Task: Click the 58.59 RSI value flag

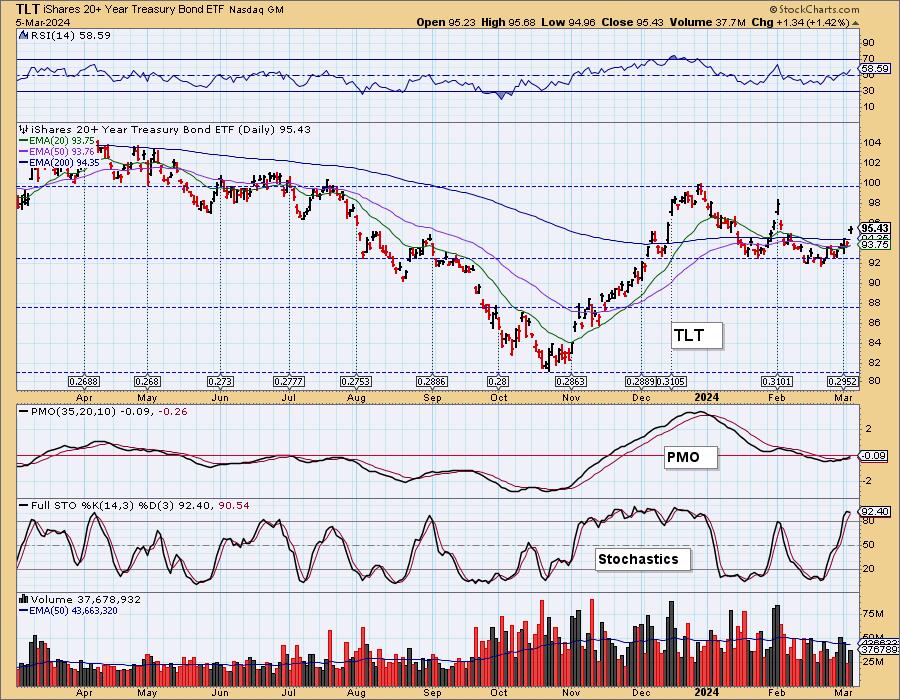Action: click(x=875, y=68)
